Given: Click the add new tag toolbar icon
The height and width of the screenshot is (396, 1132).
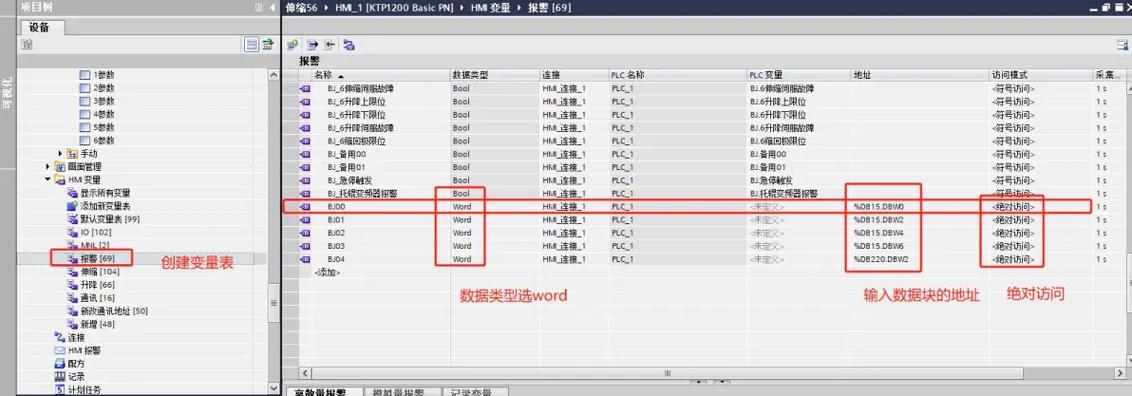Looking at the screenshot, I should 292,45.
